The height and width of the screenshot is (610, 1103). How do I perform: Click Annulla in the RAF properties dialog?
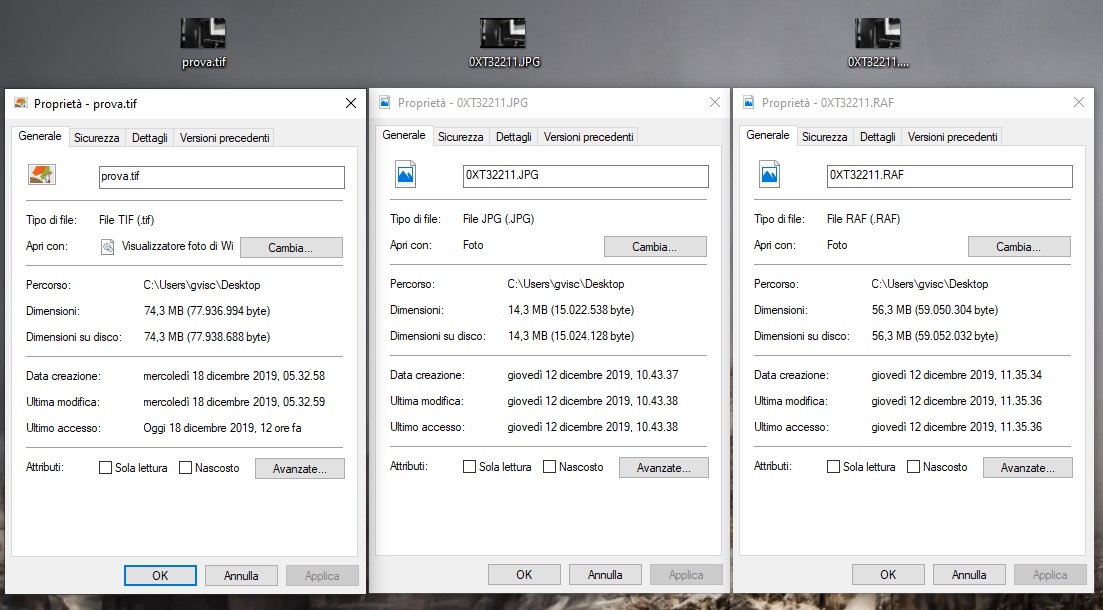click(x=969, y=575)
